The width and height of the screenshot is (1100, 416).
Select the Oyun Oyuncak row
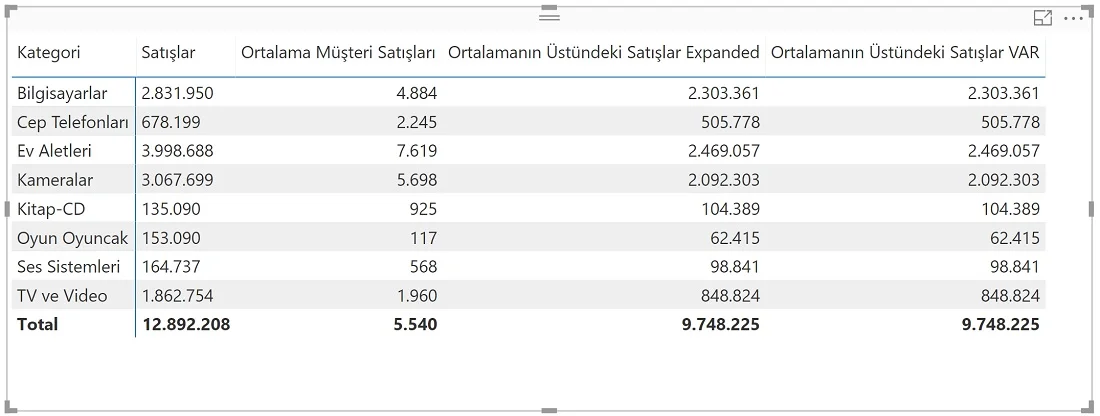(x=528, y=237)
